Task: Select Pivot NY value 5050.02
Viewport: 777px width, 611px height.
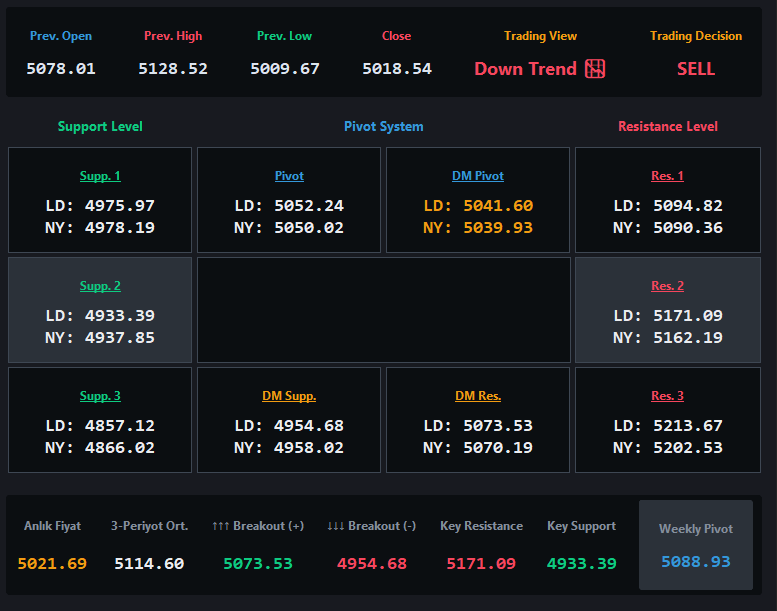Action: 309,228
